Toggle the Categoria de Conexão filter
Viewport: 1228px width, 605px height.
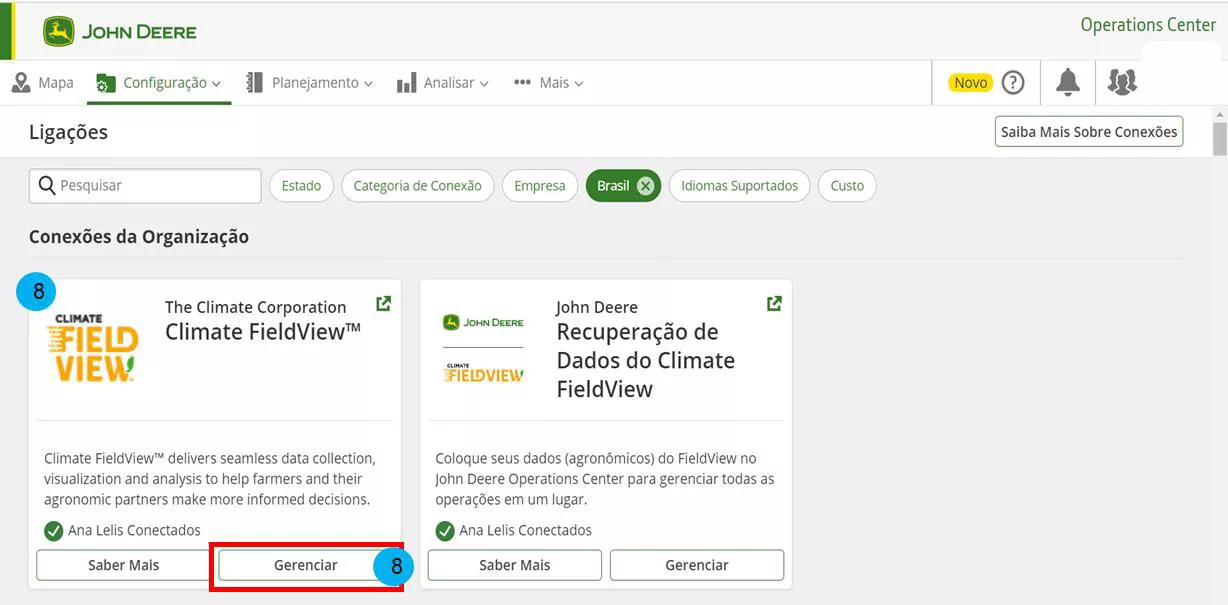tap(417, 186)
